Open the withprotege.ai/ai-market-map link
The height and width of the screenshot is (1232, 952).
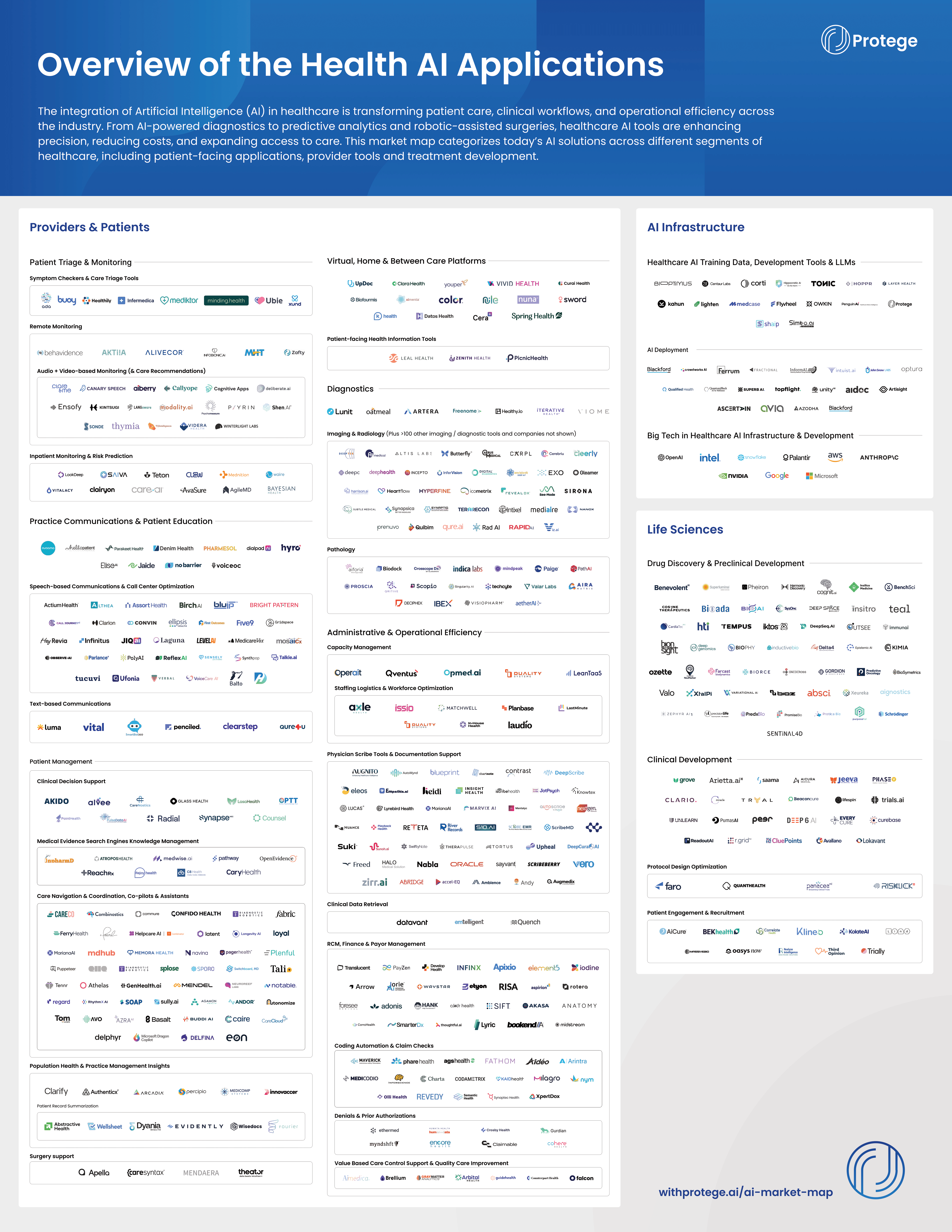pyautogui.click(x=746, y=1192)
